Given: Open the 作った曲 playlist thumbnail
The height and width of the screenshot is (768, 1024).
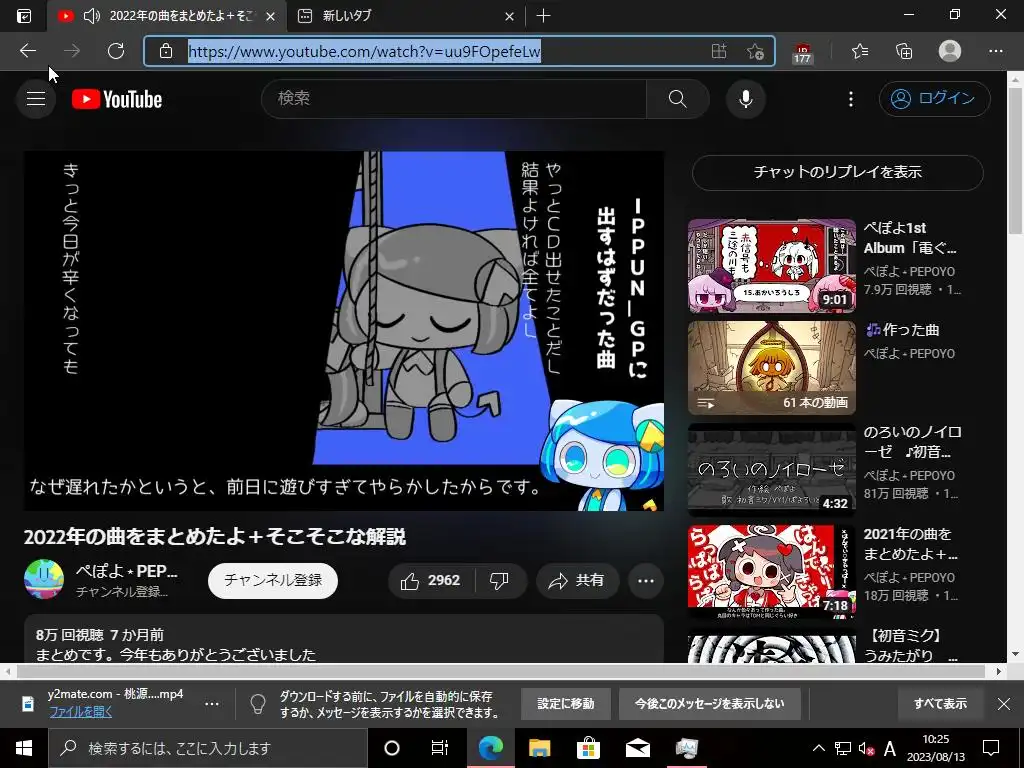Looking at the screenshot, I should (771, 368).
